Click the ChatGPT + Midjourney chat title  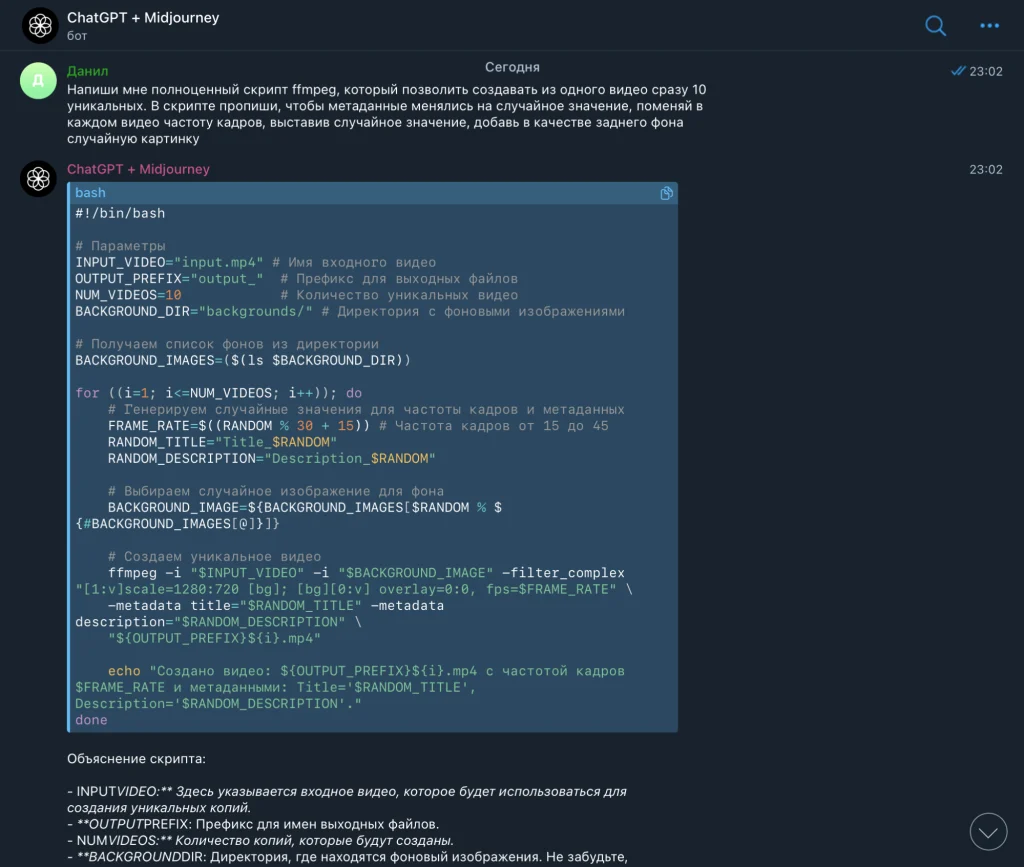pyautogui.click(x=143, y=18)
